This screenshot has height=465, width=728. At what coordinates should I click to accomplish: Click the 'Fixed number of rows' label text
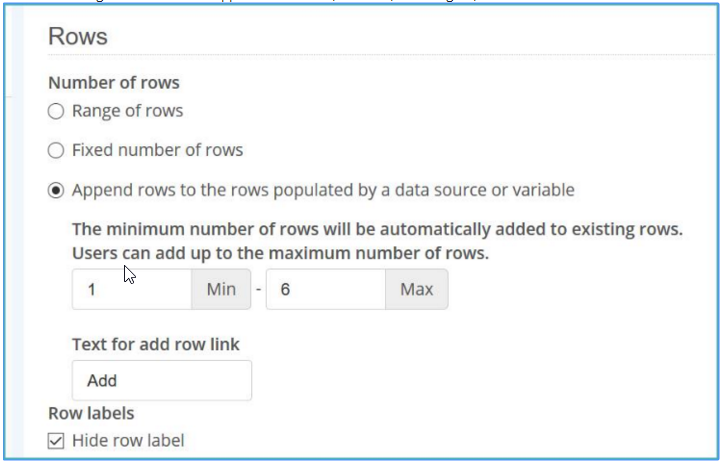[x=157, y=150]
